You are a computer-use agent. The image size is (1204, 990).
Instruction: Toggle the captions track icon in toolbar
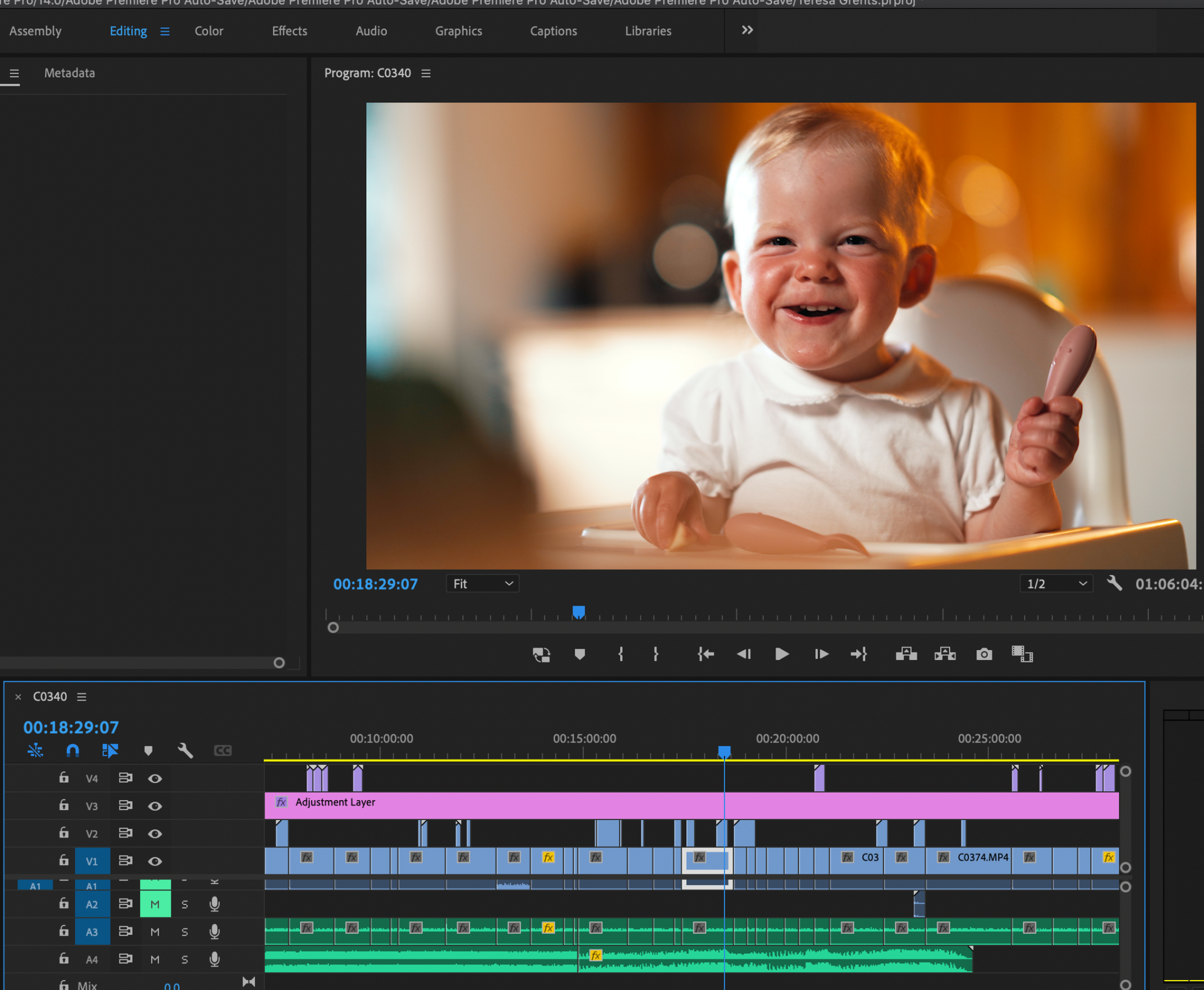pos(224,753)
